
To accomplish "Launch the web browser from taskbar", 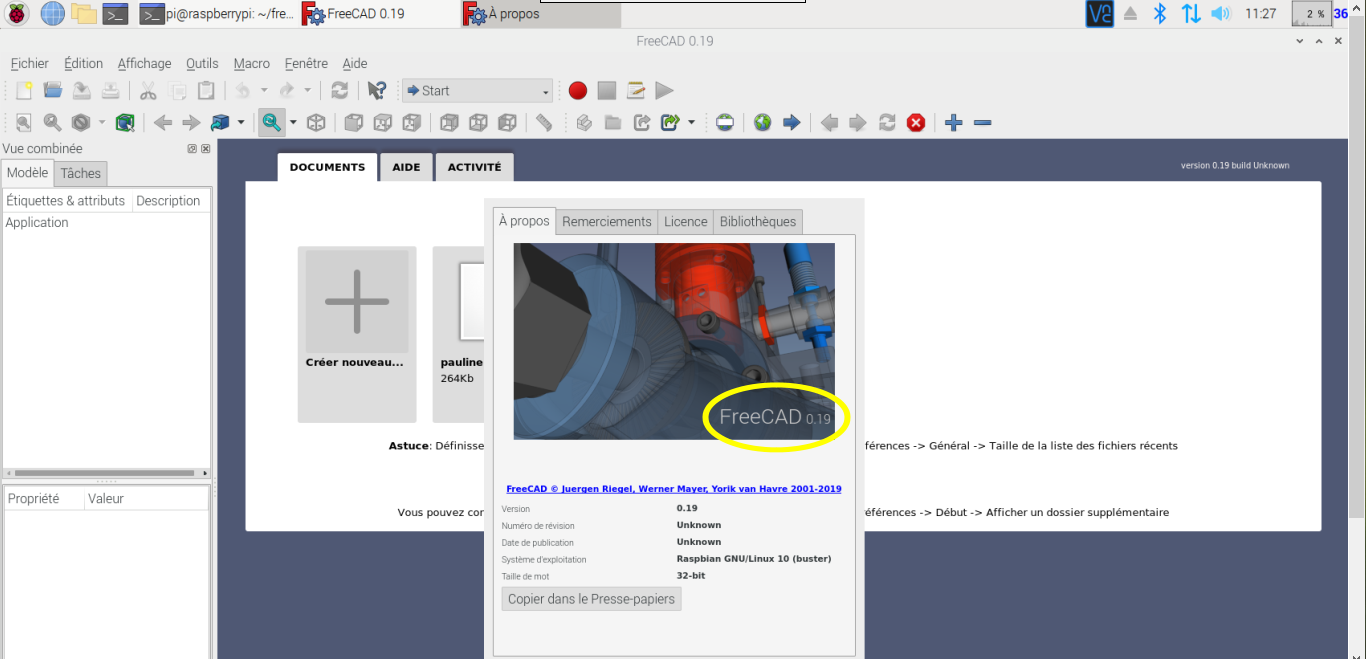I will click(x=52, y=14).
